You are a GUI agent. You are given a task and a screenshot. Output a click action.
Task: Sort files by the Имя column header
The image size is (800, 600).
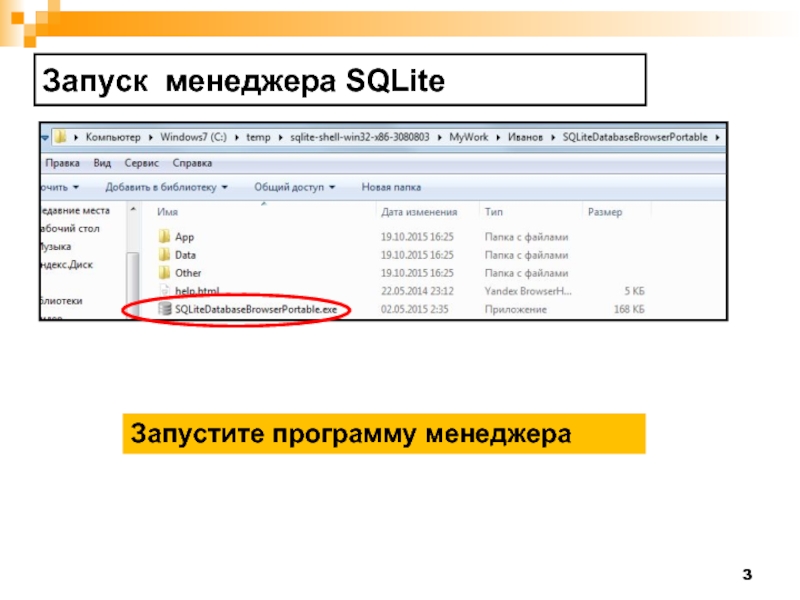[166, 212]
